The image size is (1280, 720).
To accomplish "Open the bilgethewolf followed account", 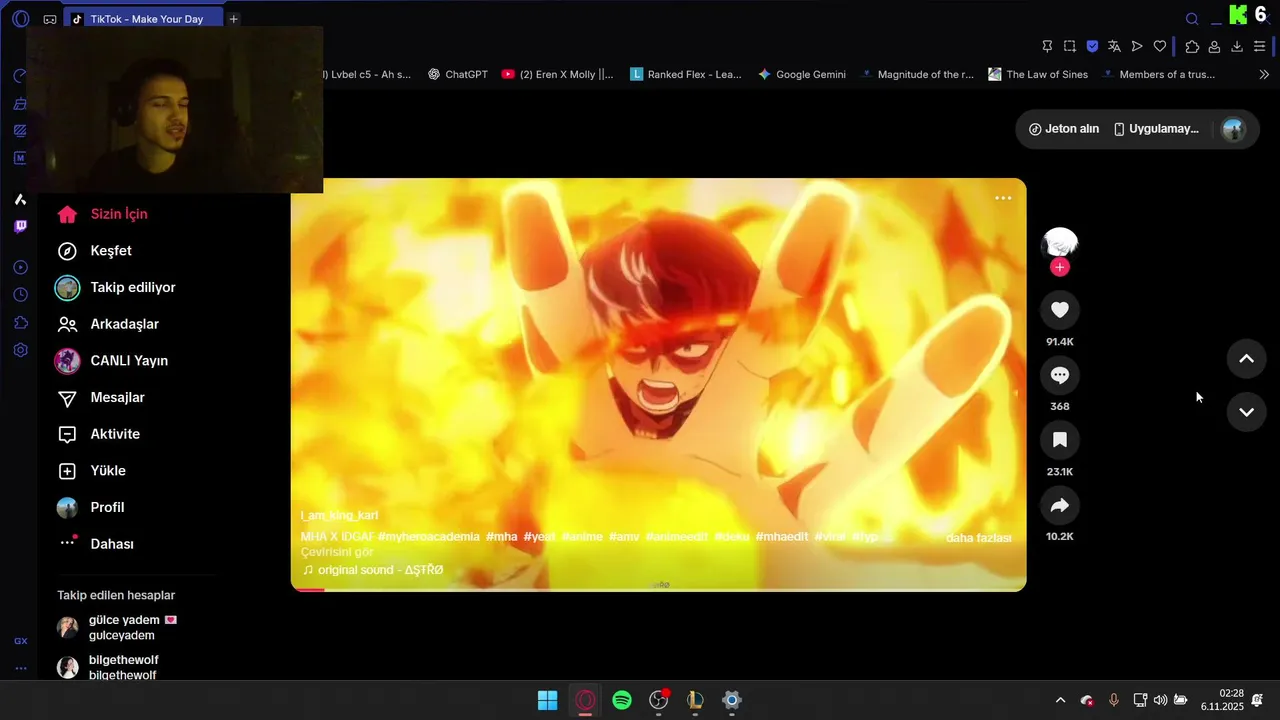I will click(108, 667).
